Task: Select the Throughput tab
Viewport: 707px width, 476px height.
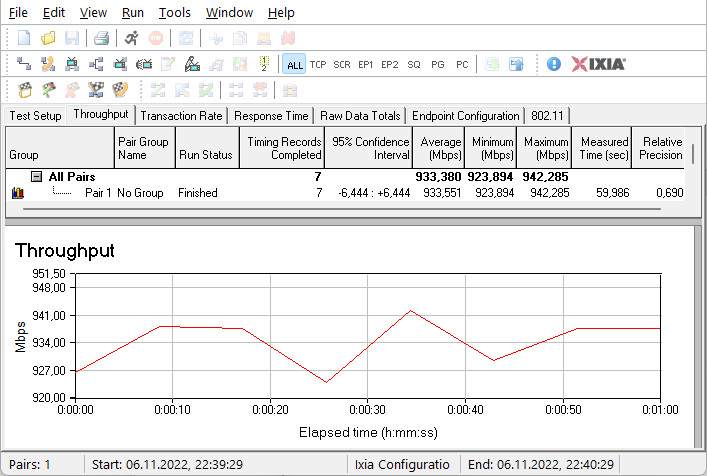Action: pyautogui.click(x=101, y=114)
